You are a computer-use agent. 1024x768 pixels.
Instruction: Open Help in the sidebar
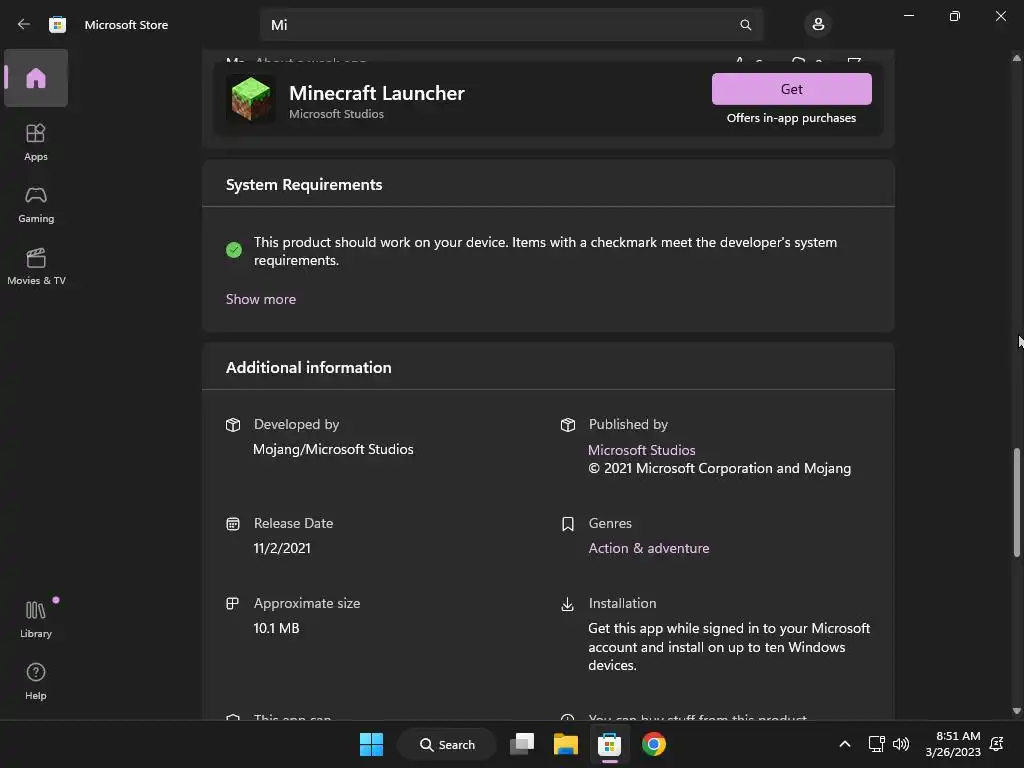pos(36,681)
